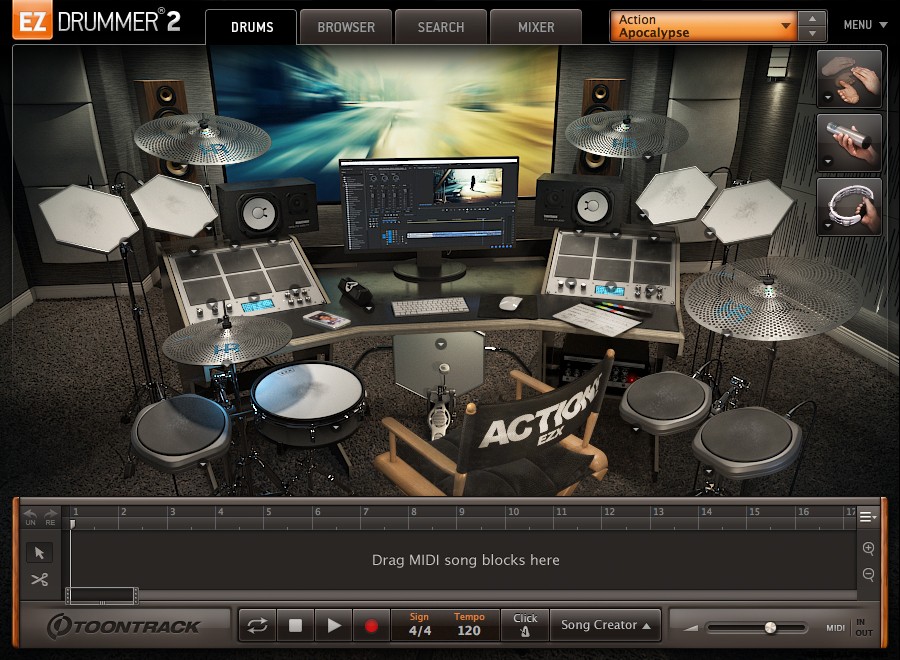Select the scissors cut tool
The image size is (900, 660).
[x=39, y=580]
